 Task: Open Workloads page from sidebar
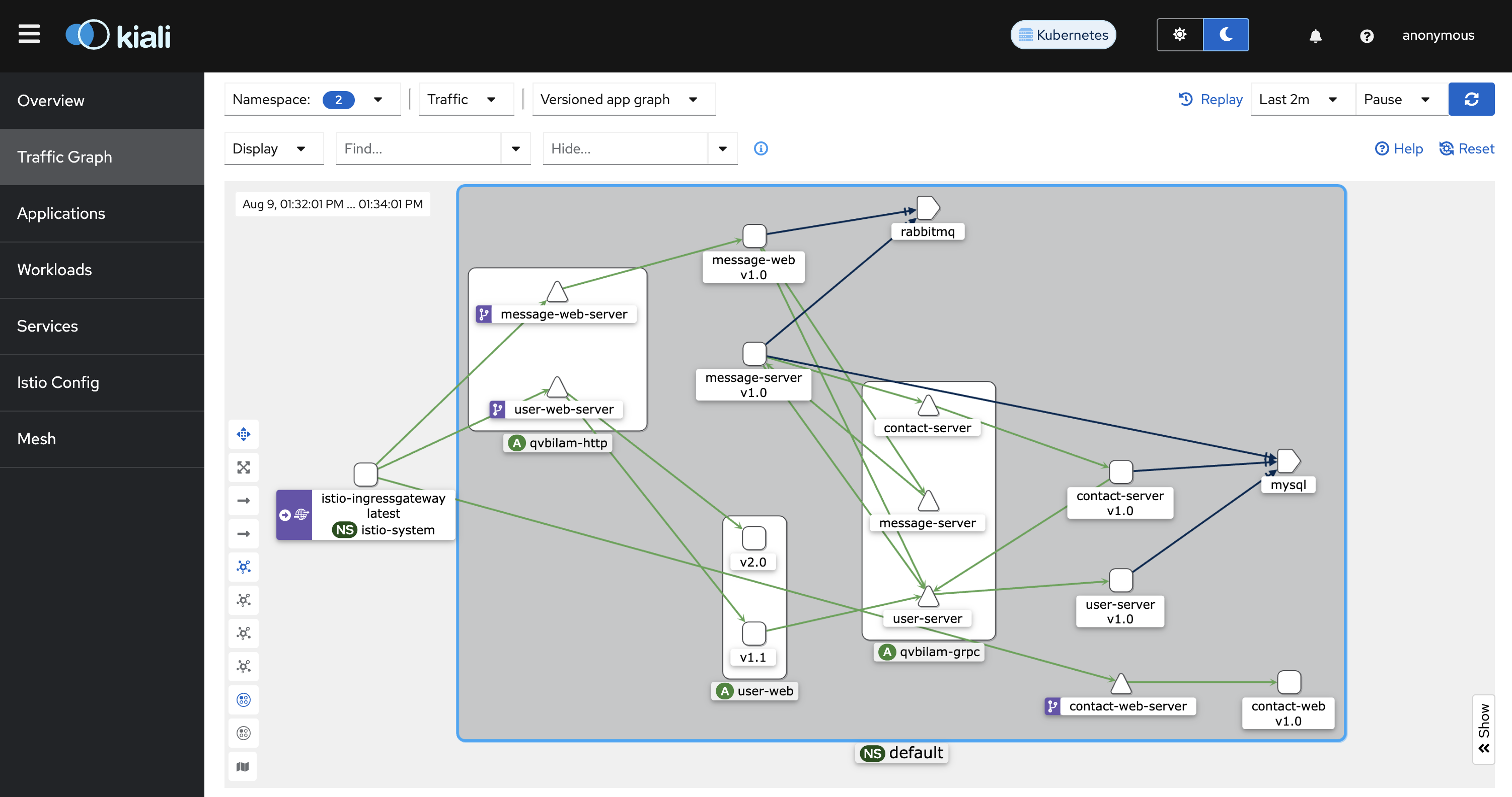[102, 269]
